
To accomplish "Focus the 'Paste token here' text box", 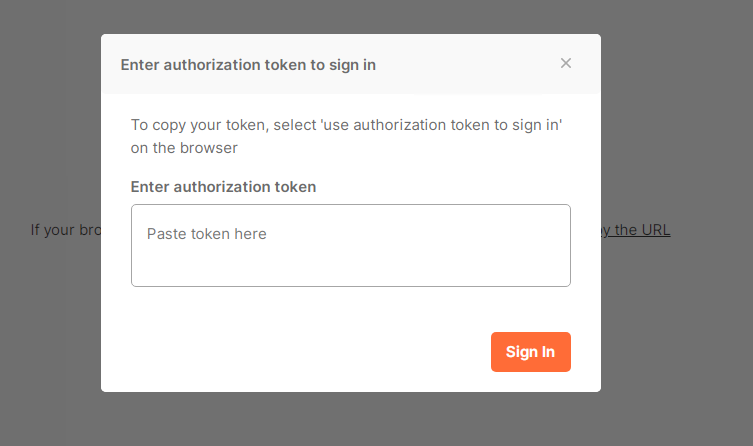I will (350, 246).
